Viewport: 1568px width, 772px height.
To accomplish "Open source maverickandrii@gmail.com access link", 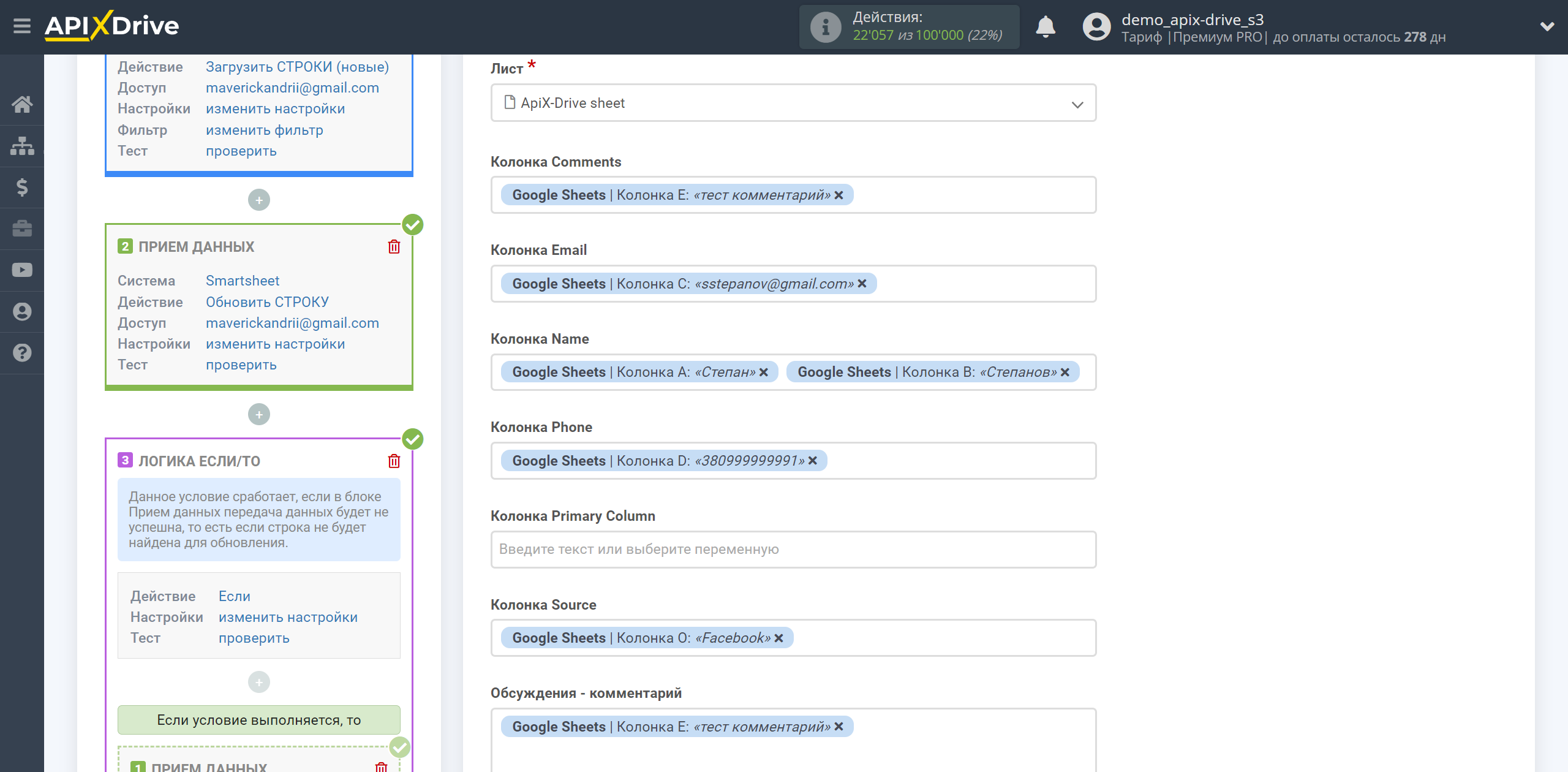I will [292, 88].
